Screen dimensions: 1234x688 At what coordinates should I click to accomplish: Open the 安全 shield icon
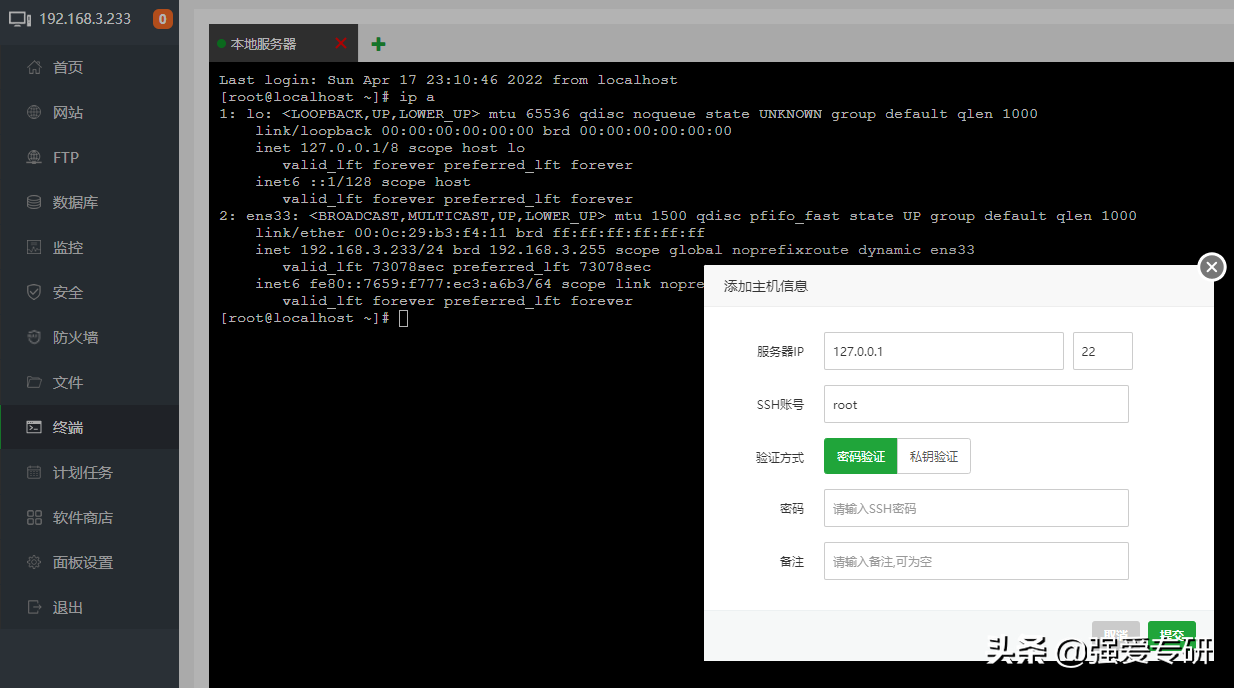point(34,293)
